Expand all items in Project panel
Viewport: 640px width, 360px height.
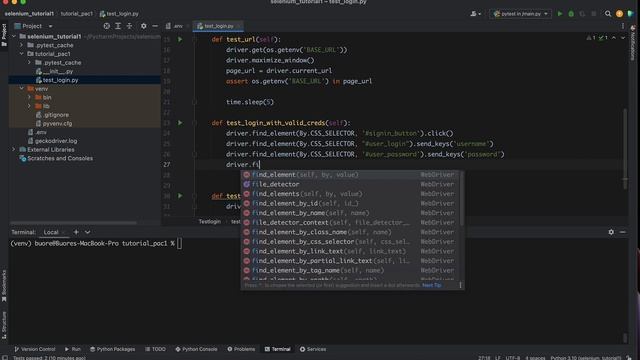(118, 26)
